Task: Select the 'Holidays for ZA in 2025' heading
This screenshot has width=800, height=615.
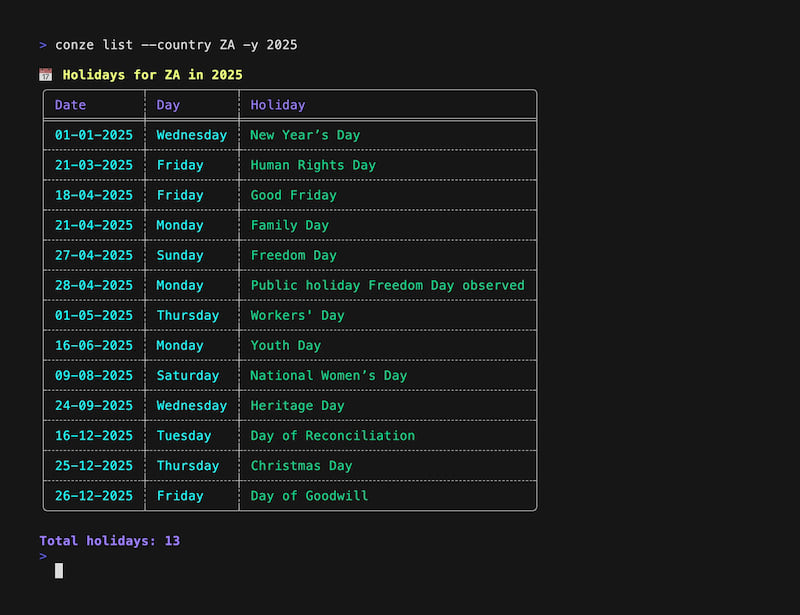Action: [x=152, y=75]
